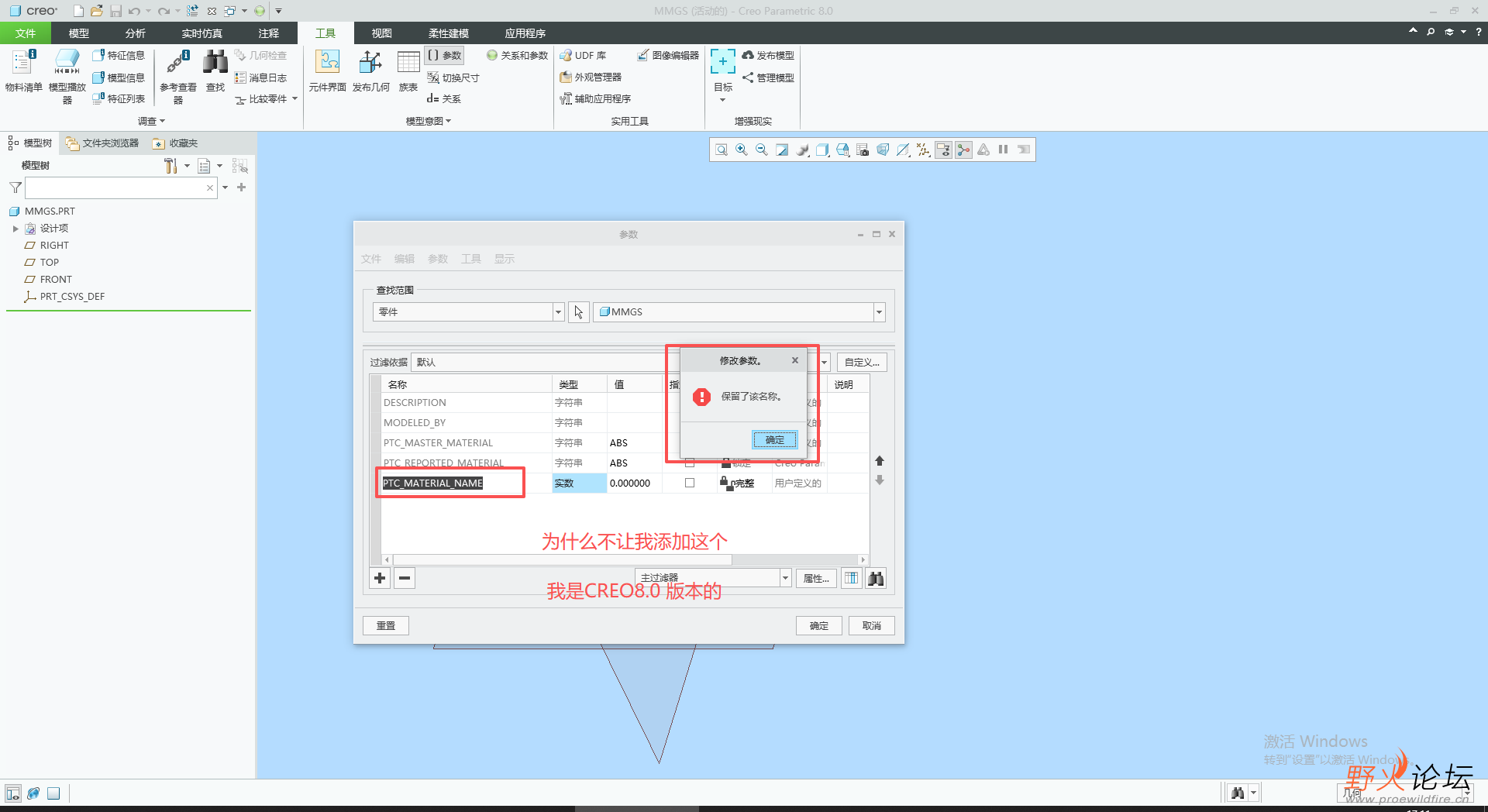
Task: Open 外观管理器 appearance manager
Action: pos(591,77)
